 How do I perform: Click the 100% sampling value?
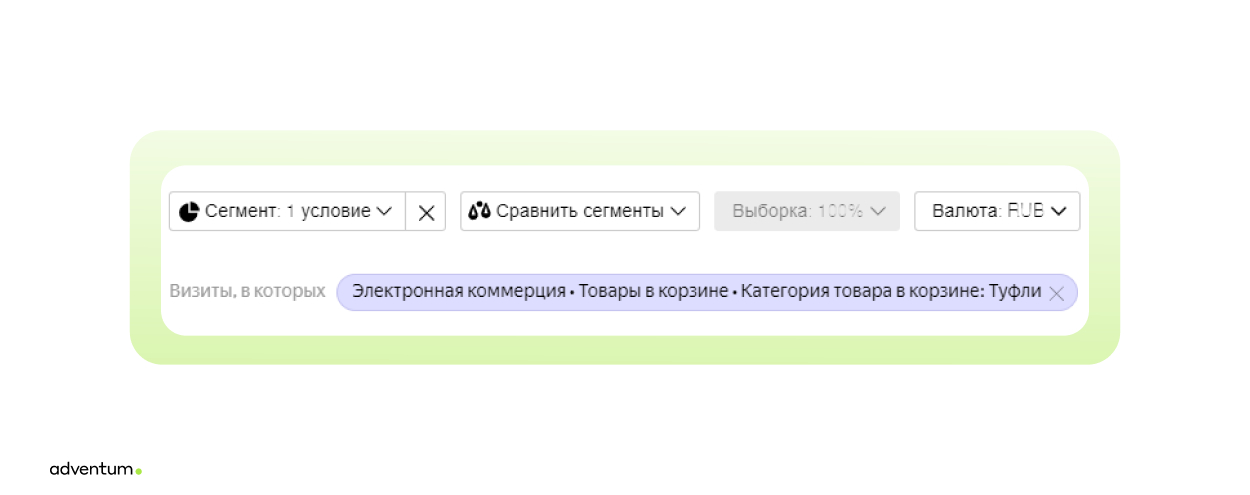840,212
